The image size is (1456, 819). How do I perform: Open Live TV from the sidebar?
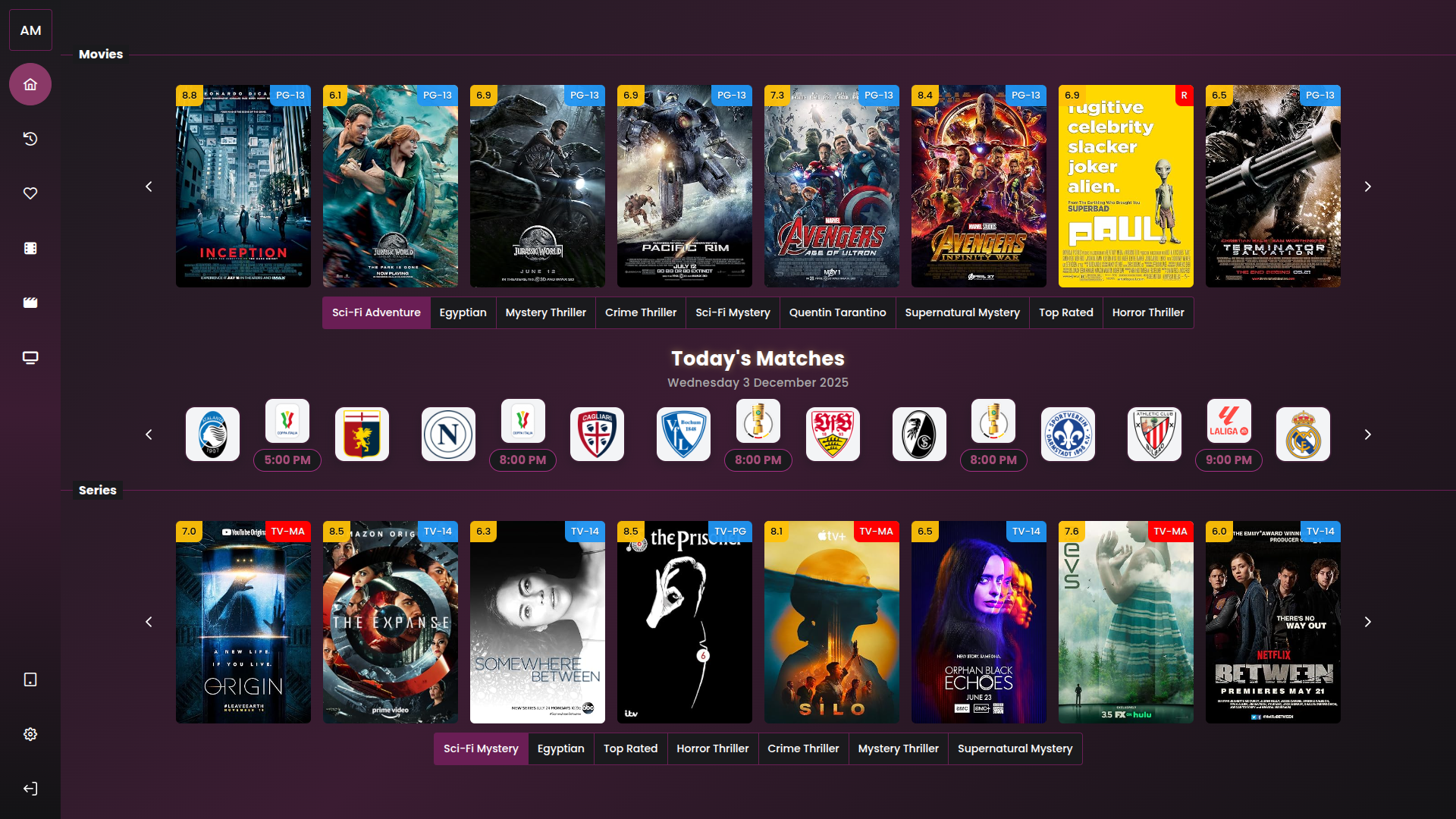pos(30,357)
